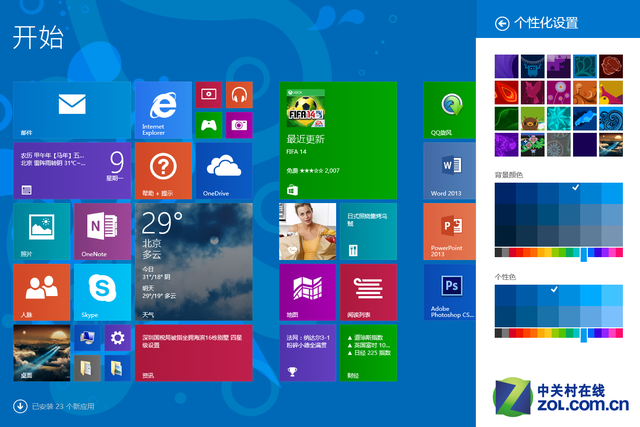Open the Store tile with FIFA 14
640x427 pixels.
pos(338,140)
